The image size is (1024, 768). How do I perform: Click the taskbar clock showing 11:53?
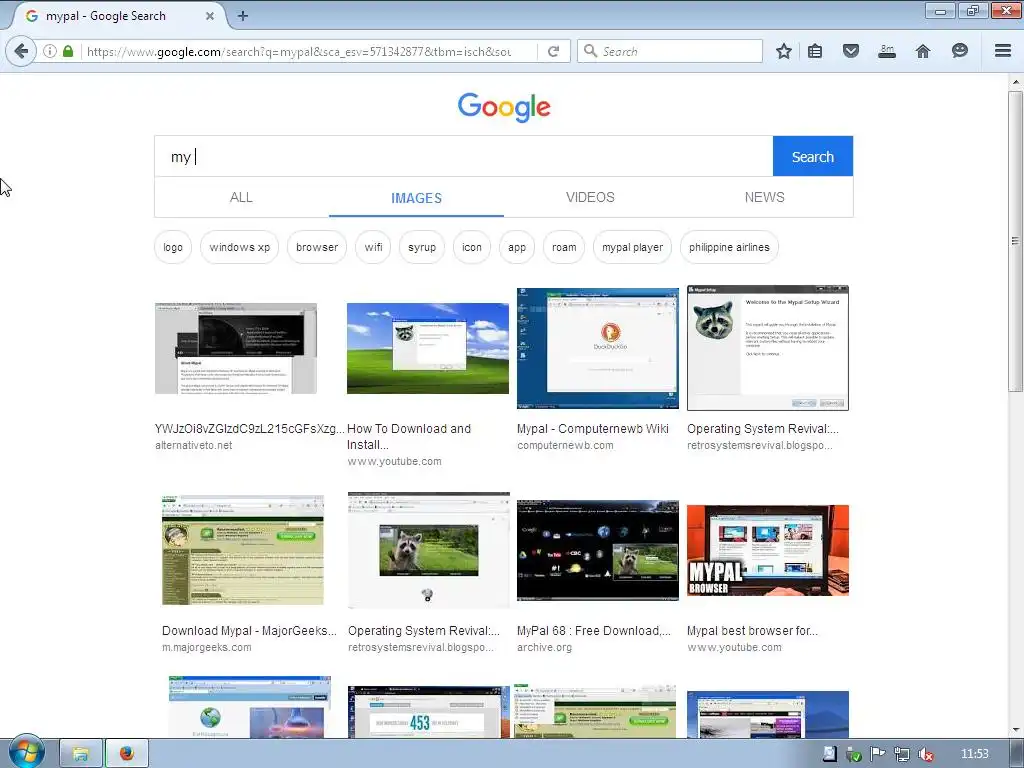coord(974,754)
